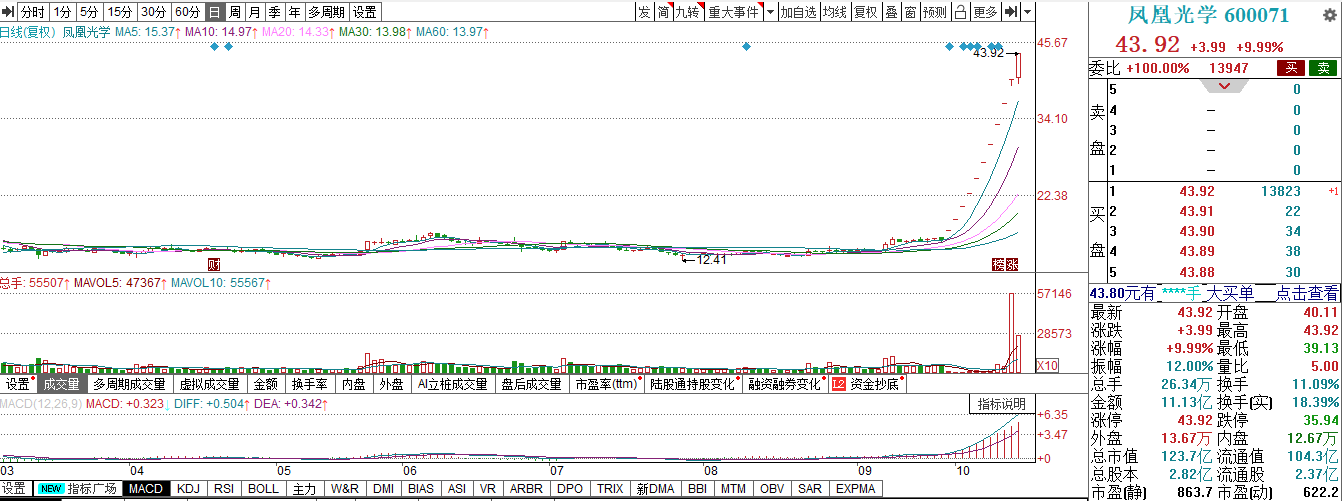
Task: Click the arrow icon left of 分时
Action: (8, 12)
